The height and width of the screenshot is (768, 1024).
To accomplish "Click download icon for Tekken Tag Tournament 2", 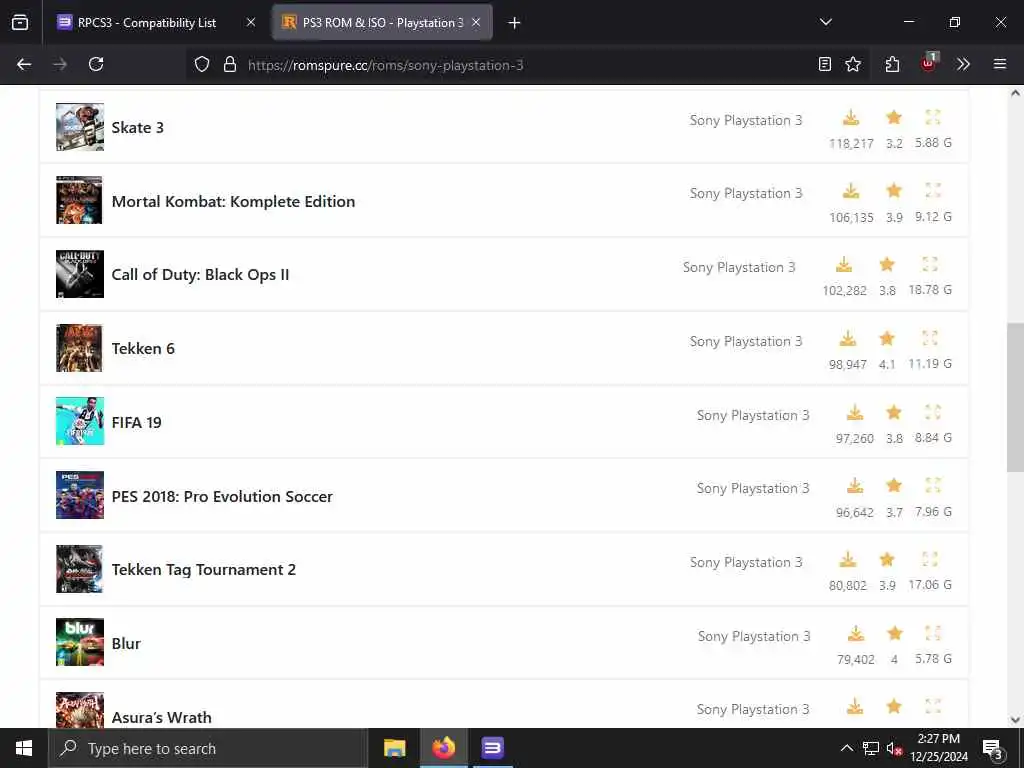I will pos(848,560).
